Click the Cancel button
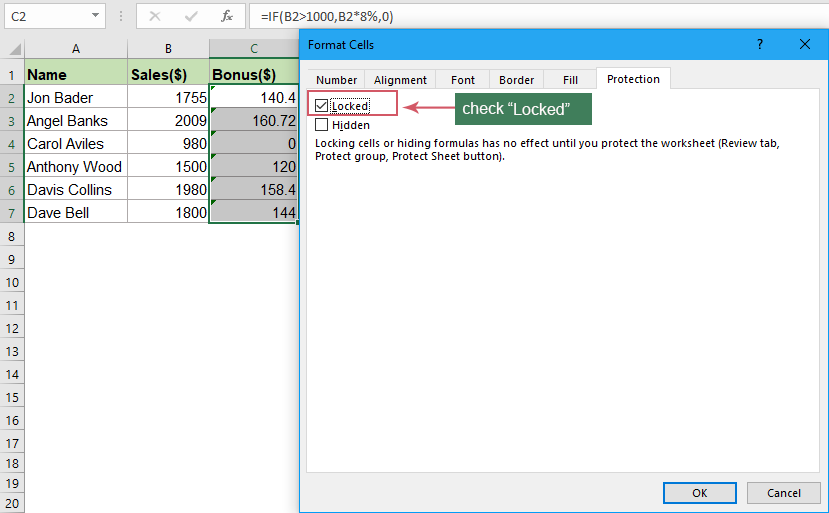This screenshot has width=829, height=513. point(783,492)
